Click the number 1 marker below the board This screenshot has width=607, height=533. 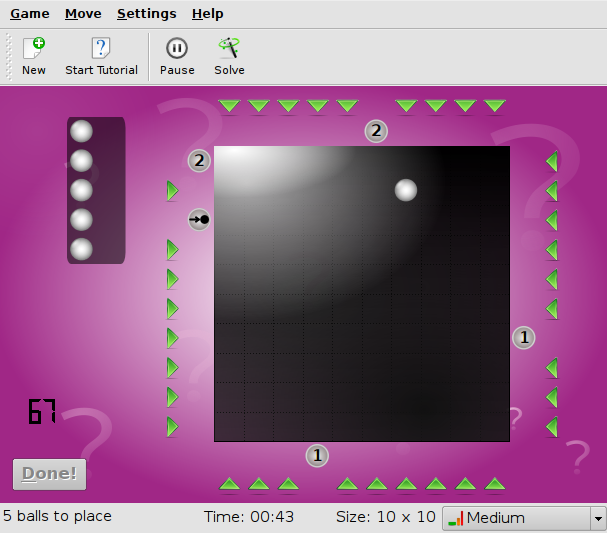pyautogui.click(x=317, y=456)
